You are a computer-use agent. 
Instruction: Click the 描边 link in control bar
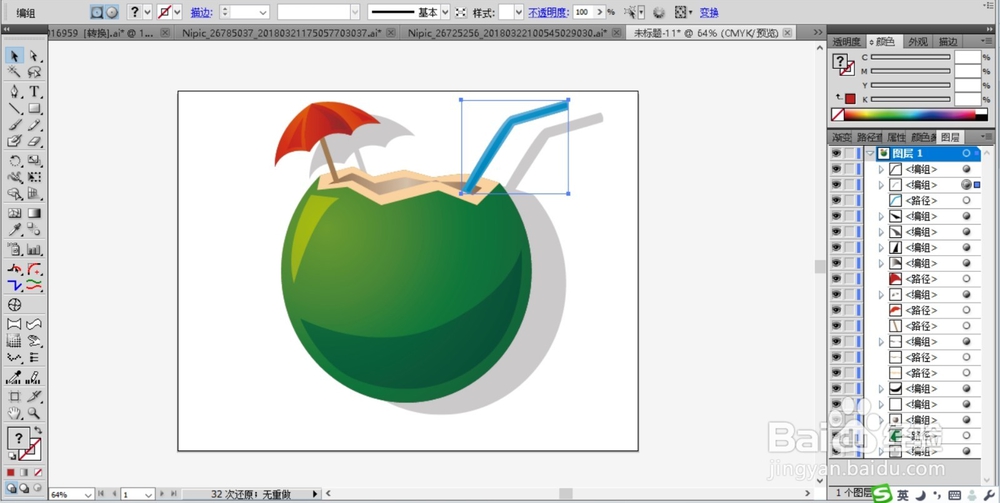pos(202,12)
